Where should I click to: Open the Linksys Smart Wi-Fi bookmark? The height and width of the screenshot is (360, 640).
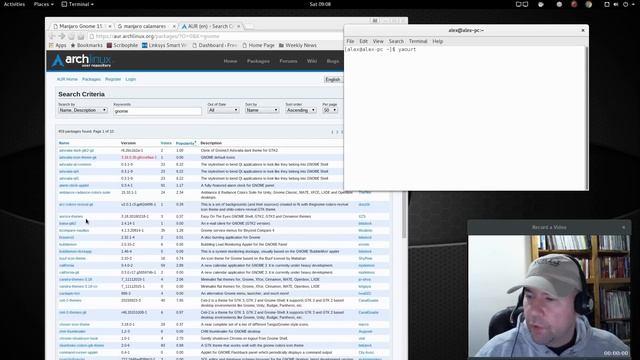coord(164,45)
